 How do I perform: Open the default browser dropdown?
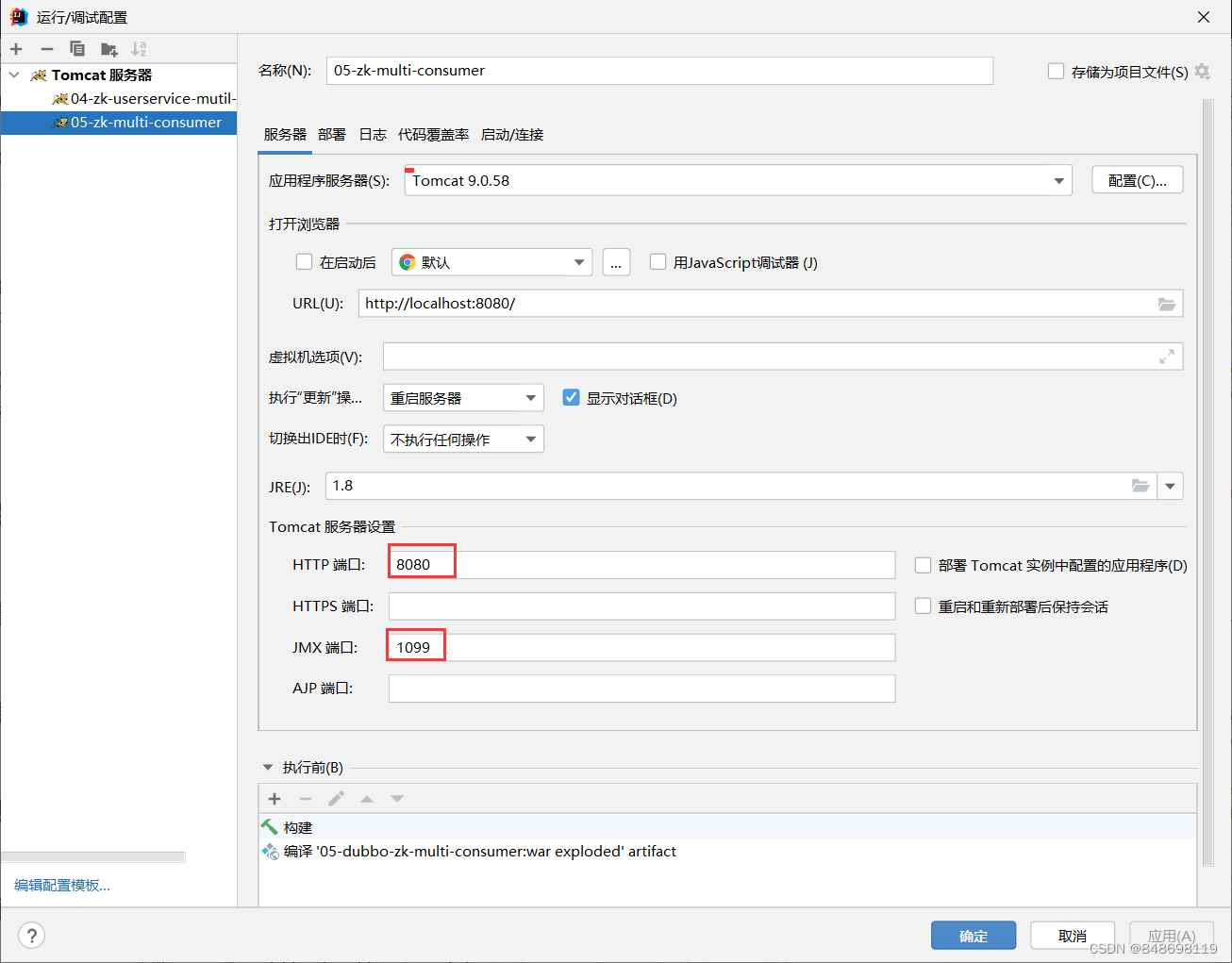point(491,262)
